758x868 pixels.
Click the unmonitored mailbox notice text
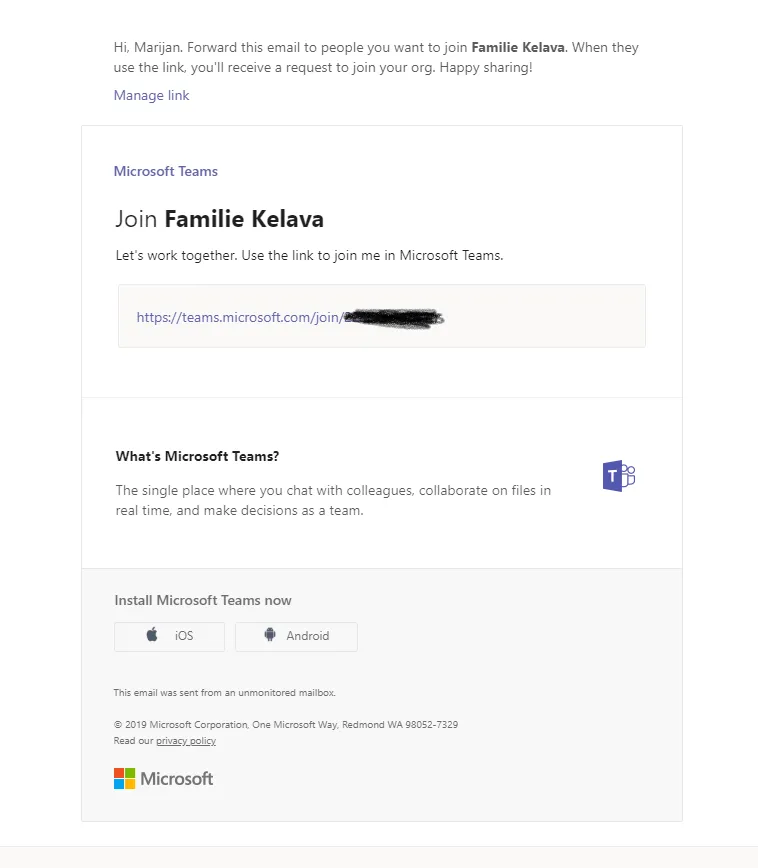tap(224, 693)
